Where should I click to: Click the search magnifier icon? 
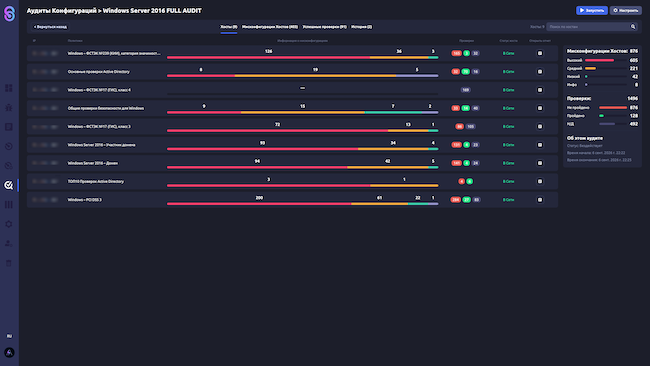(x=633, y=27)
